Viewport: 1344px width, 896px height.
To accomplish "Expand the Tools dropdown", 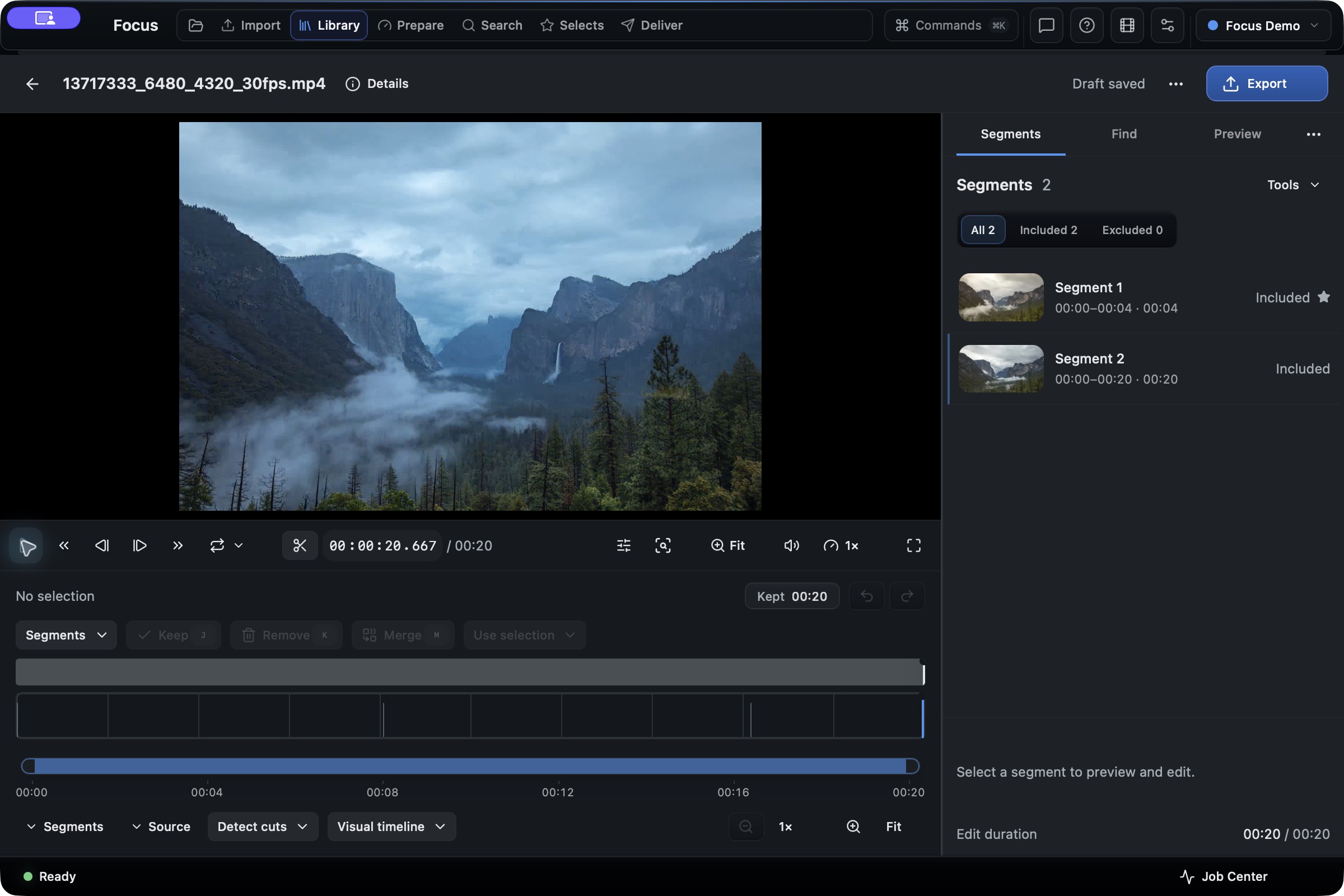I will tap(1293, 185).
